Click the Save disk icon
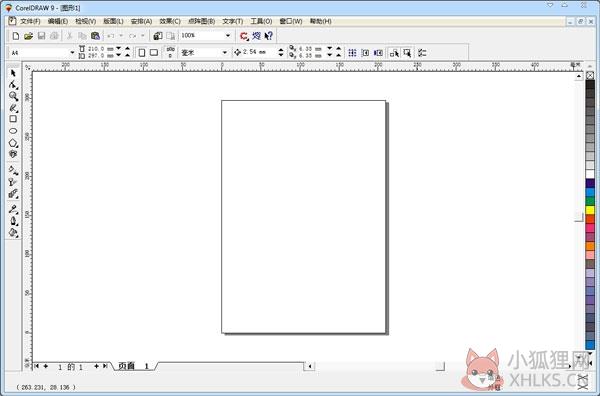Image resolution: width=600 pixels, height=396 pixels. point(41,36)
